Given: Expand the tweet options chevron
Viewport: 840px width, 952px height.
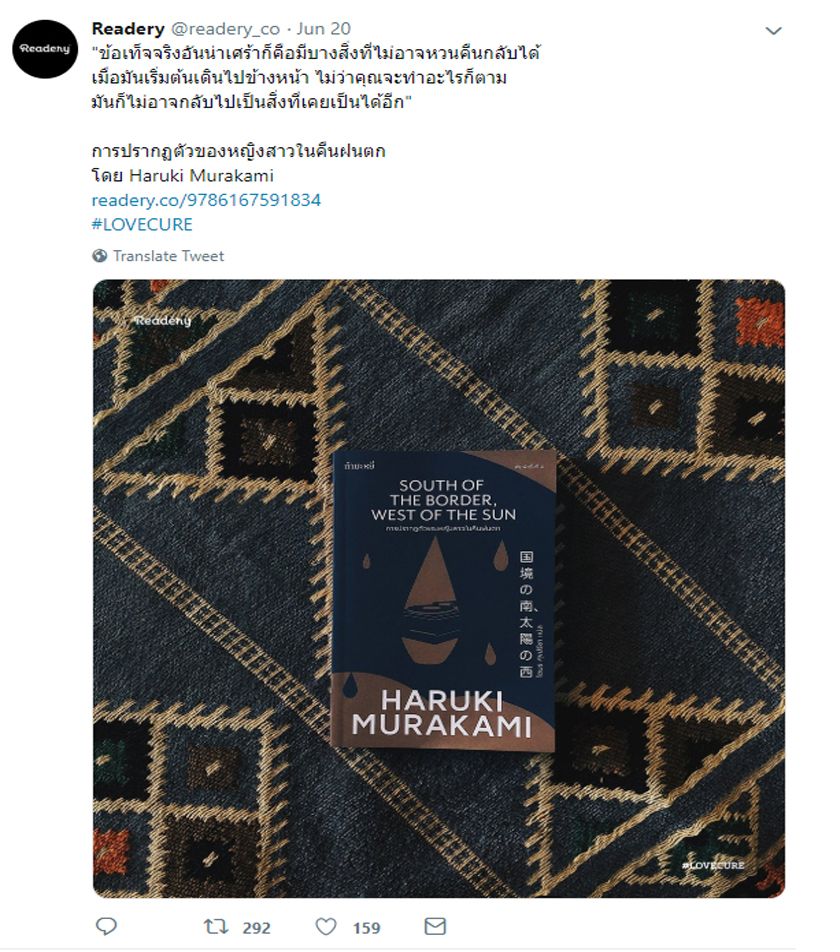Looking at the screenshot, I should click(x=773, y=31).
